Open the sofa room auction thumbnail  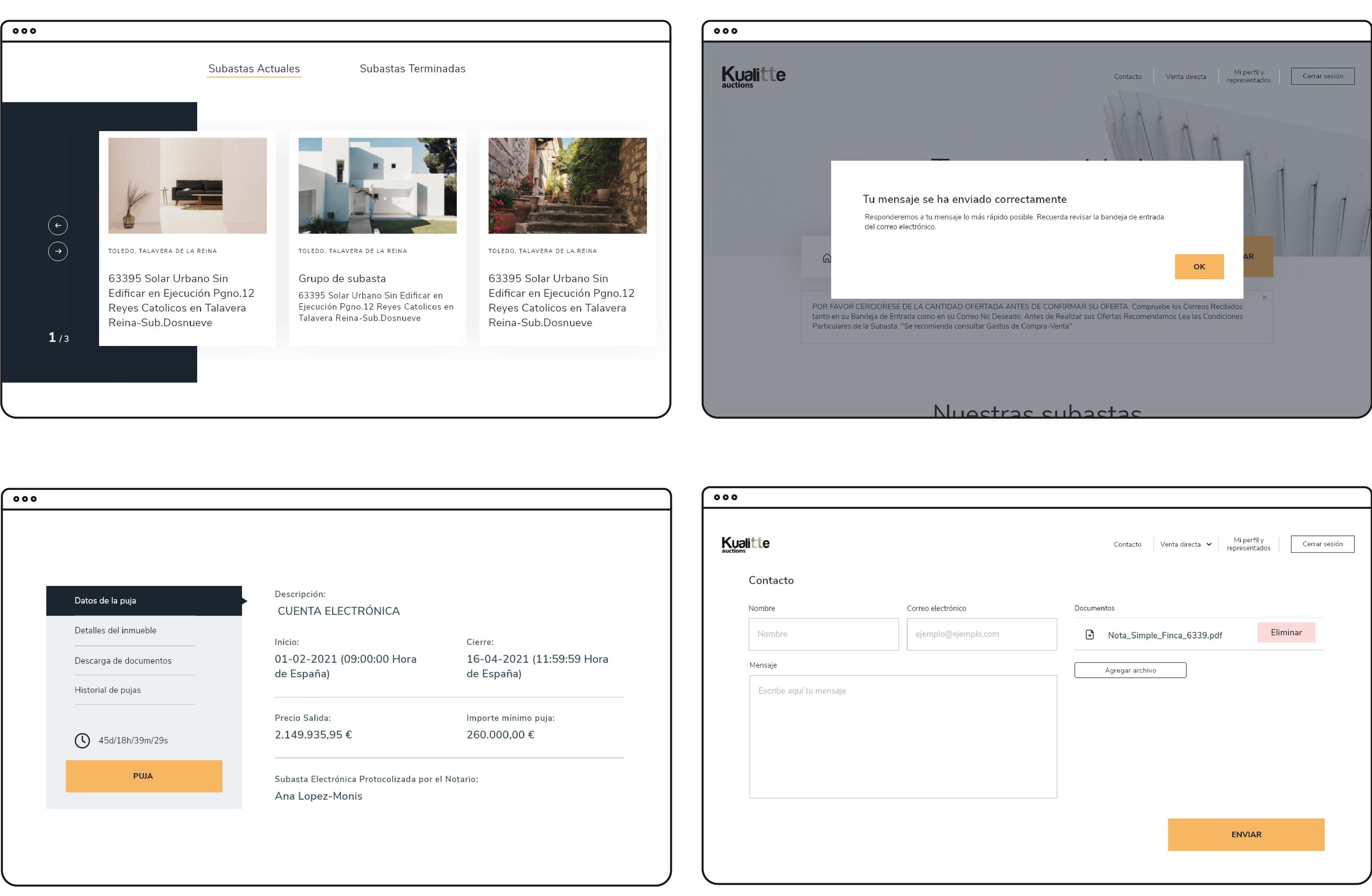(187, 186)
